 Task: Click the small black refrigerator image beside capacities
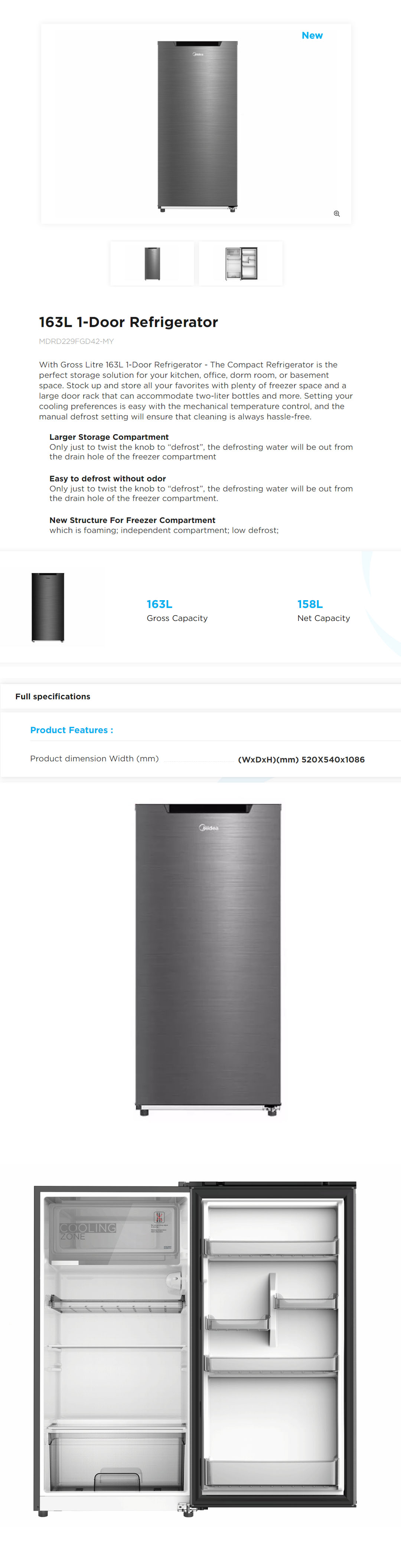pyautogui.click(x=48, y=607)
